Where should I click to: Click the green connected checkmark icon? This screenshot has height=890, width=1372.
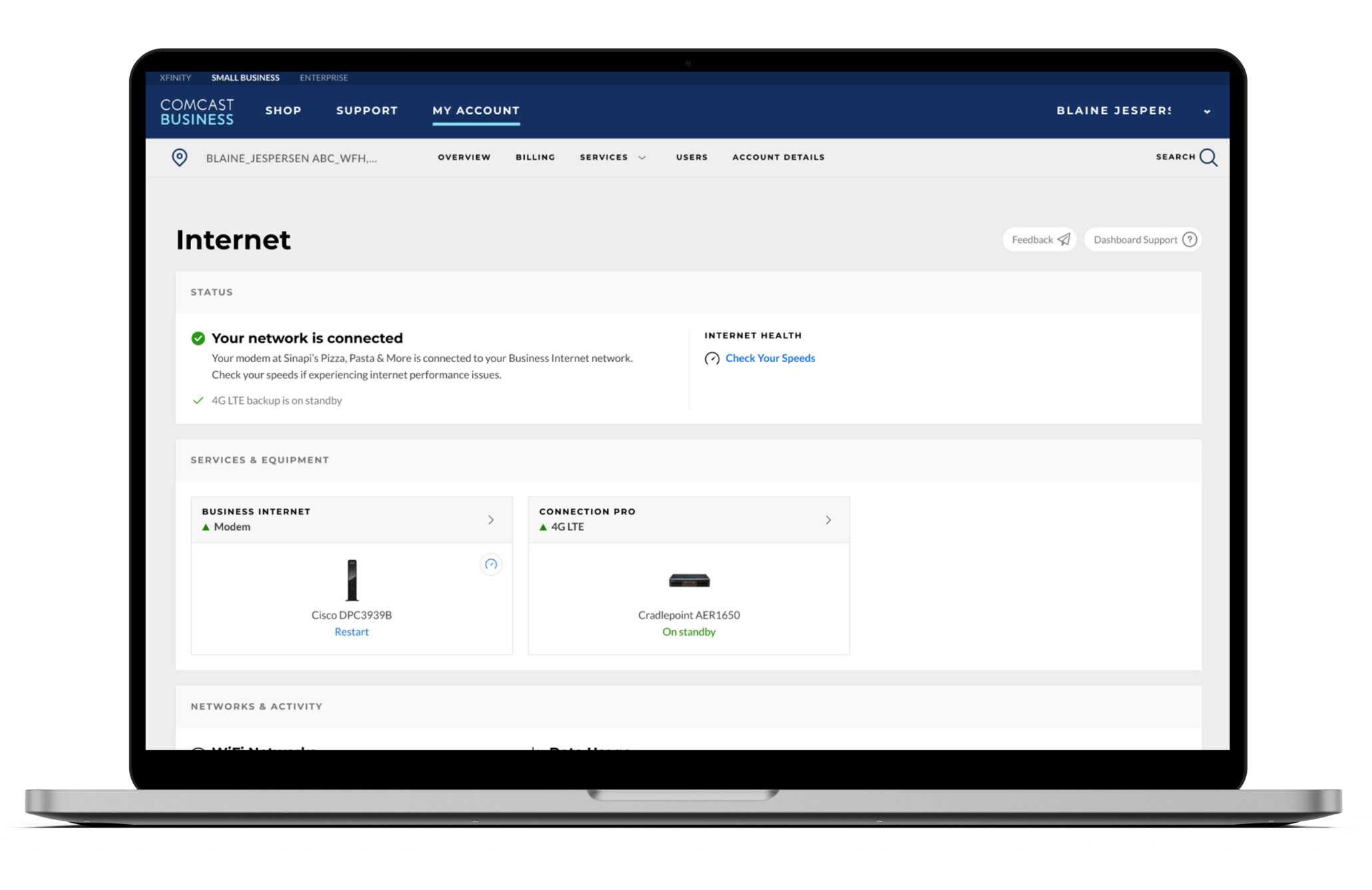click(x=198, y=338)
